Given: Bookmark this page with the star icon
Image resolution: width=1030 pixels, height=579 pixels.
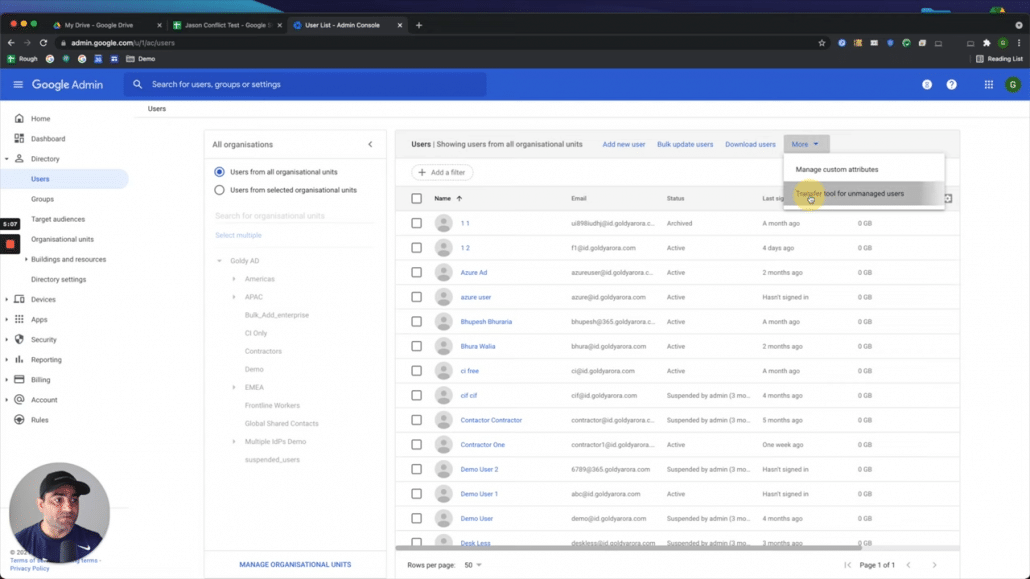Looking at the screenshot, I should (822, 43).
